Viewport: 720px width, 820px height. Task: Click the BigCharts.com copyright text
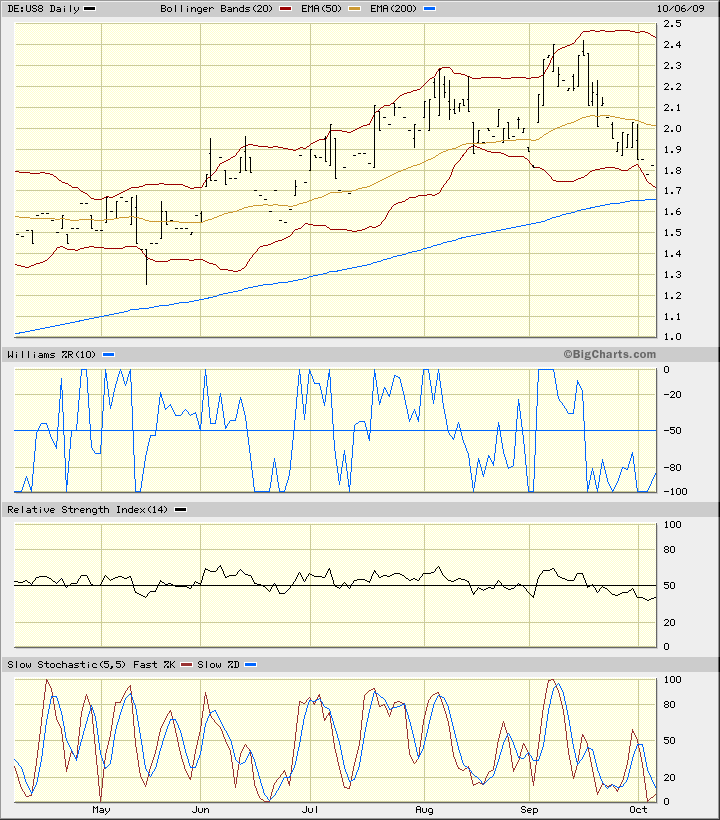(x=610, y=354)
